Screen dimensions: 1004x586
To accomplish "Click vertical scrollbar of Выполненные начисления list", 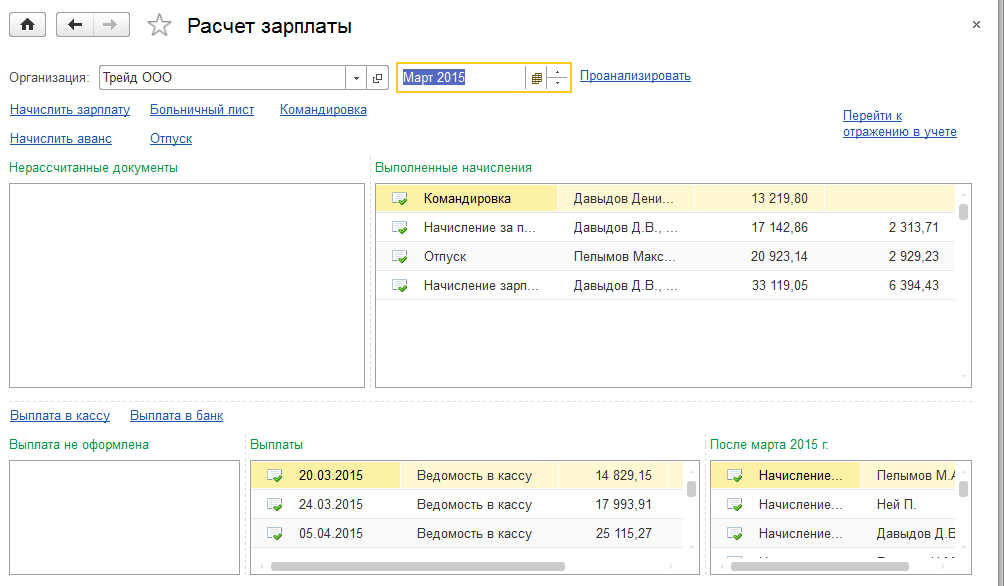I will click(963, 212).
